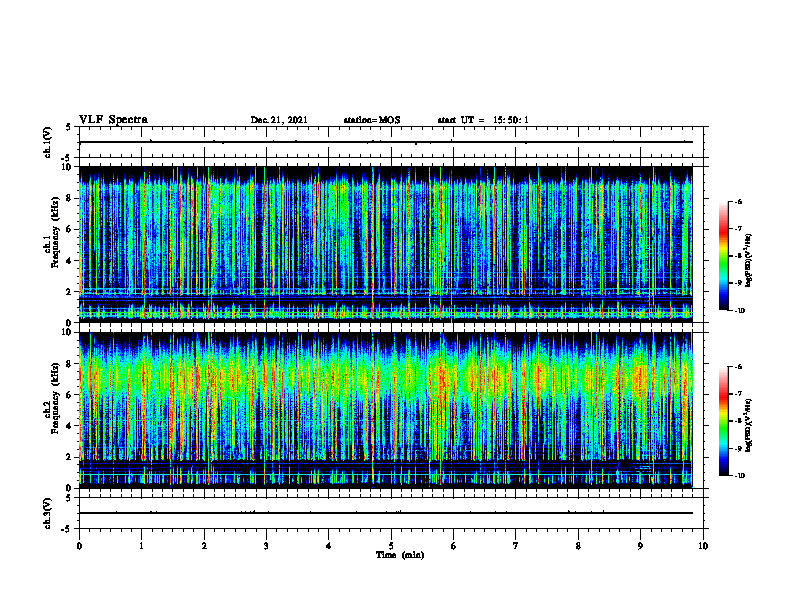
Task: Click time axis tick label "0"
Action: 79,546
